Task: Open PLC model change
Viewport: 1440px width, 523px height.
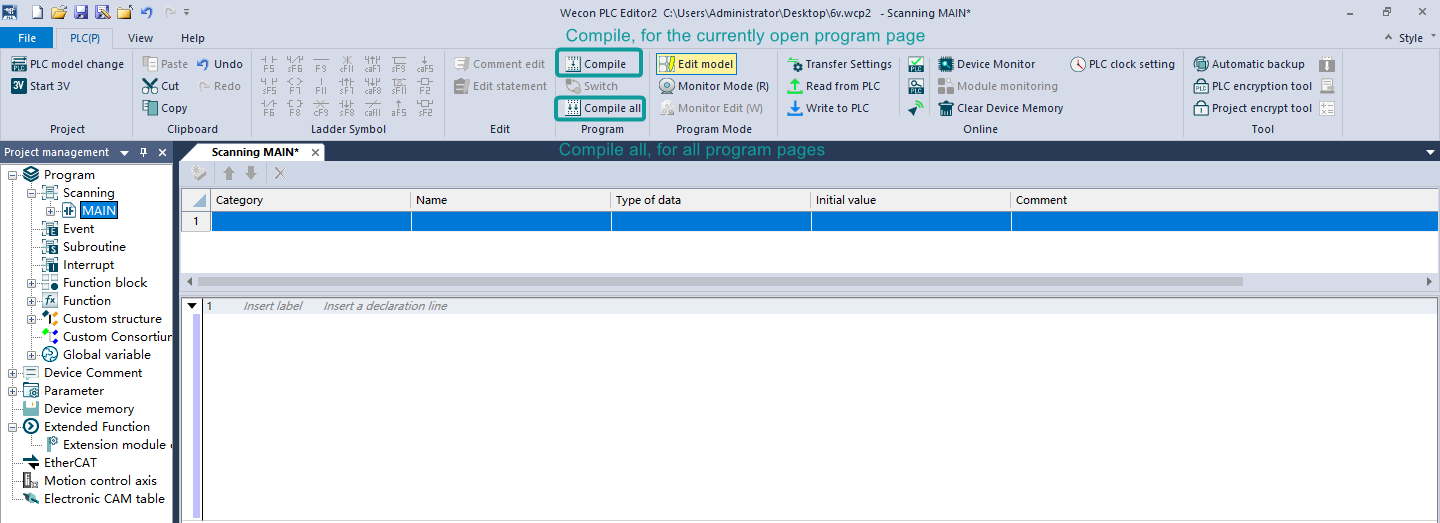Action: 68,64
